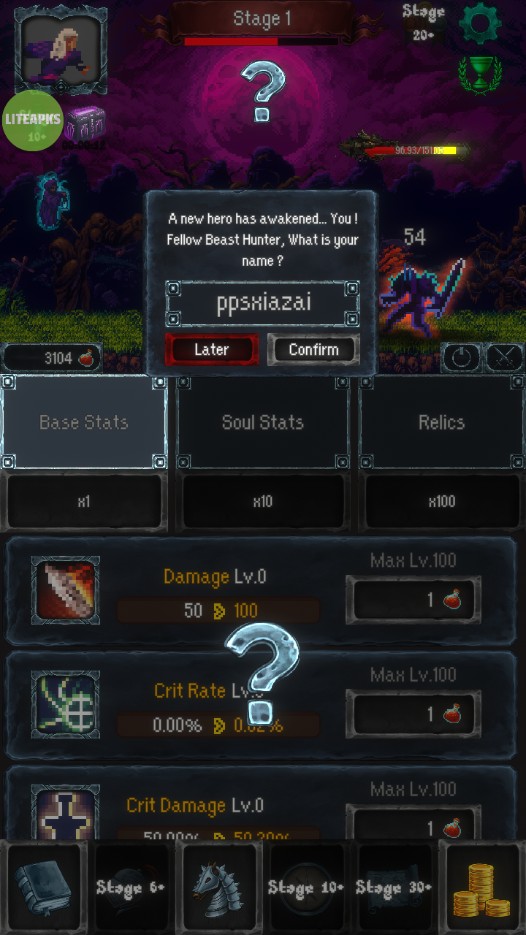Screen dimensions: 526x935
Task: Open the settings gear icon
Action: pos(480,23)
